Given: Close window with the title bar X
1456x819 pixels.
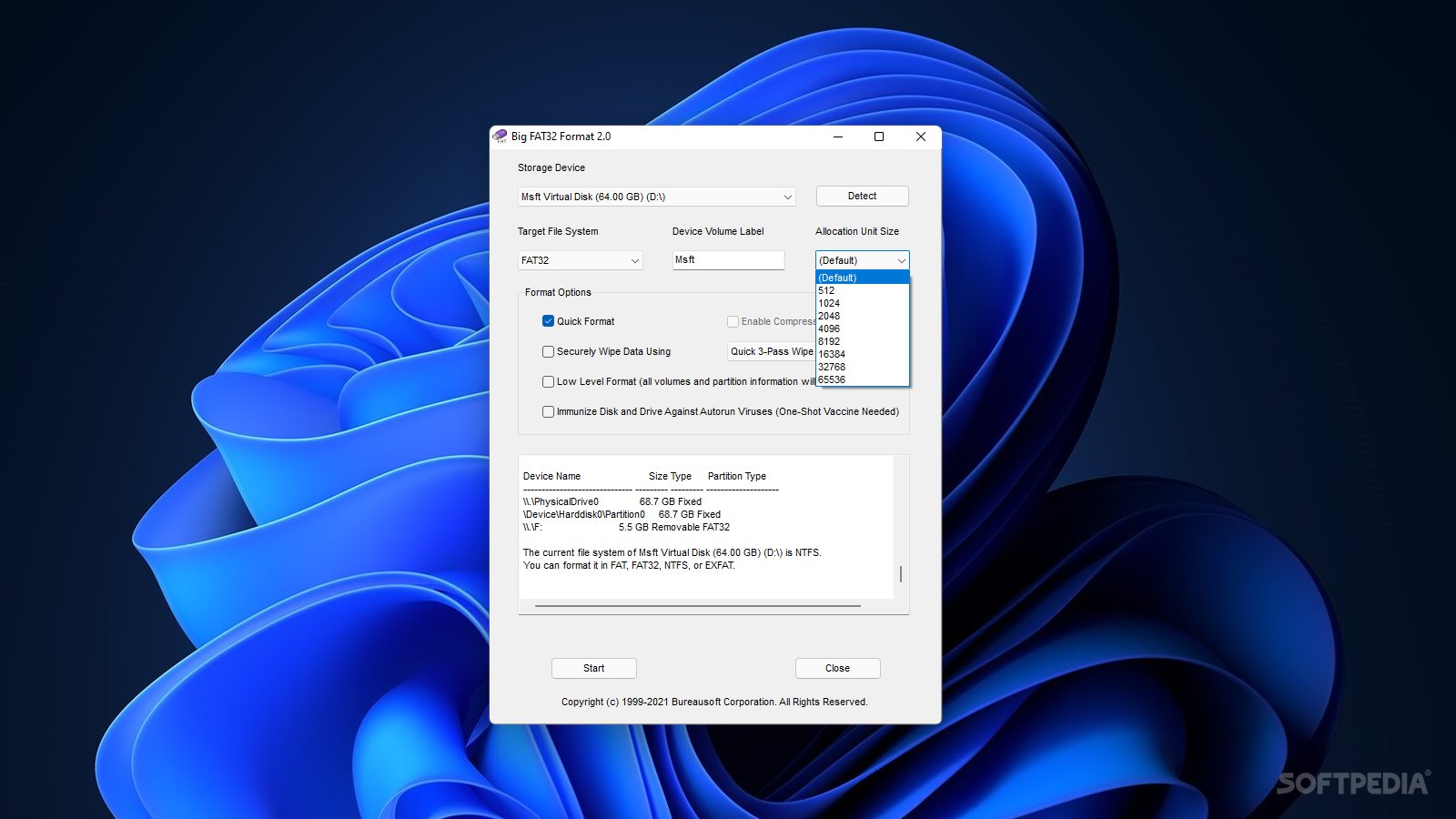Looking at the screenshot, I should (921, 136).
